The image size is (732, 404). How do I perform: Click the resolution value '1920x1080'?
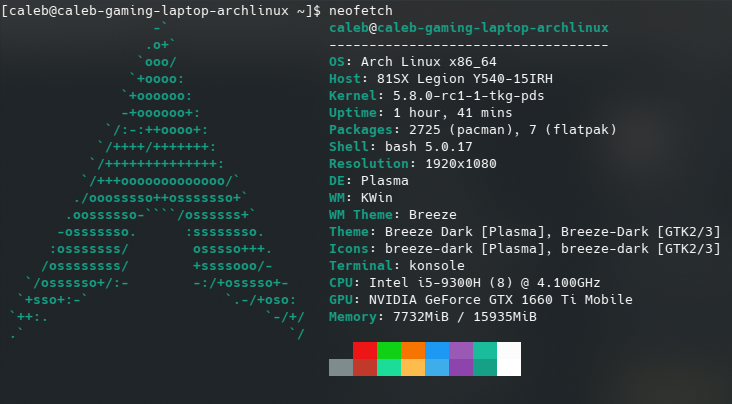460,164
